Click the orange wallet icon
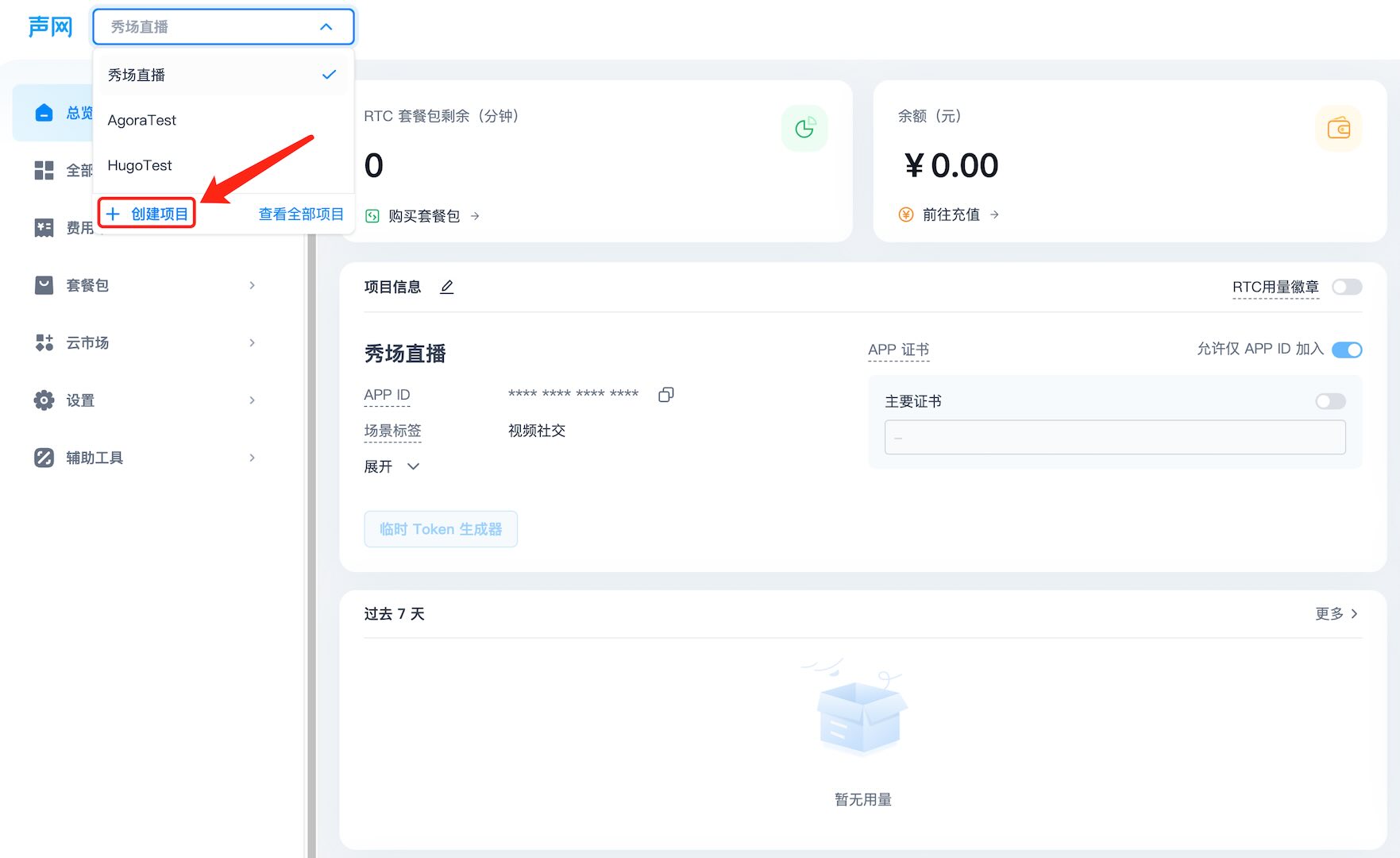This screenshot has height=858, width=1400. (1339, 128)
